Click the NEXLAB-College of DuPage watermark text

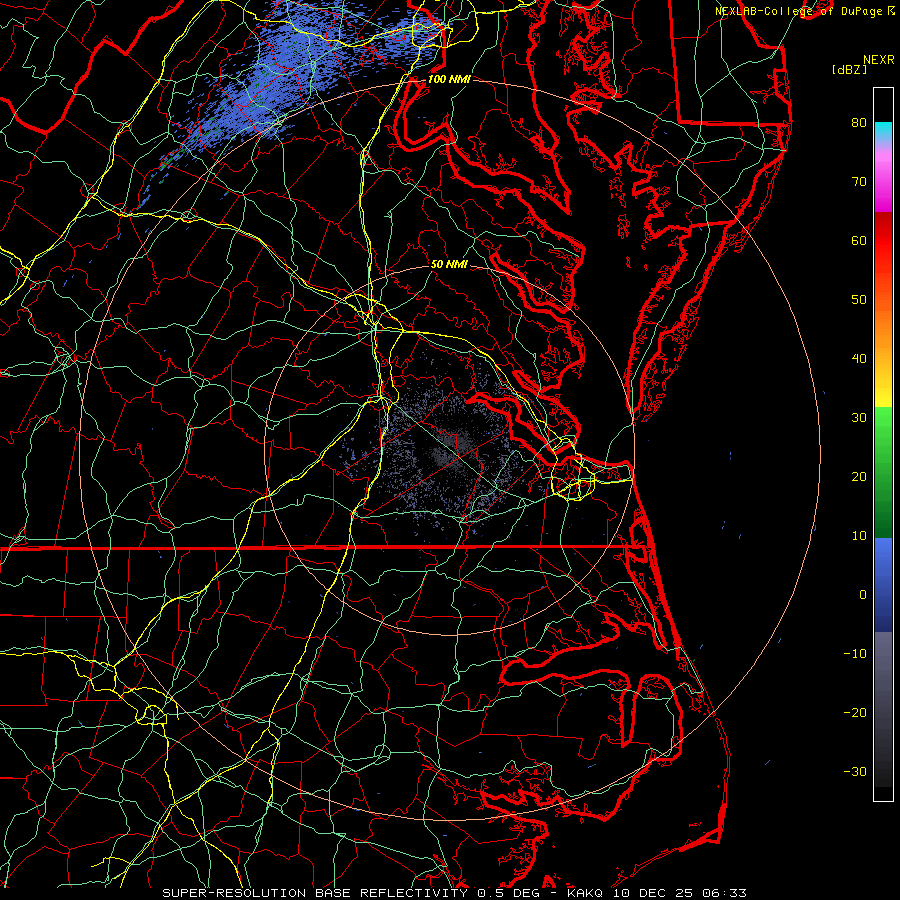click(800, 11)
